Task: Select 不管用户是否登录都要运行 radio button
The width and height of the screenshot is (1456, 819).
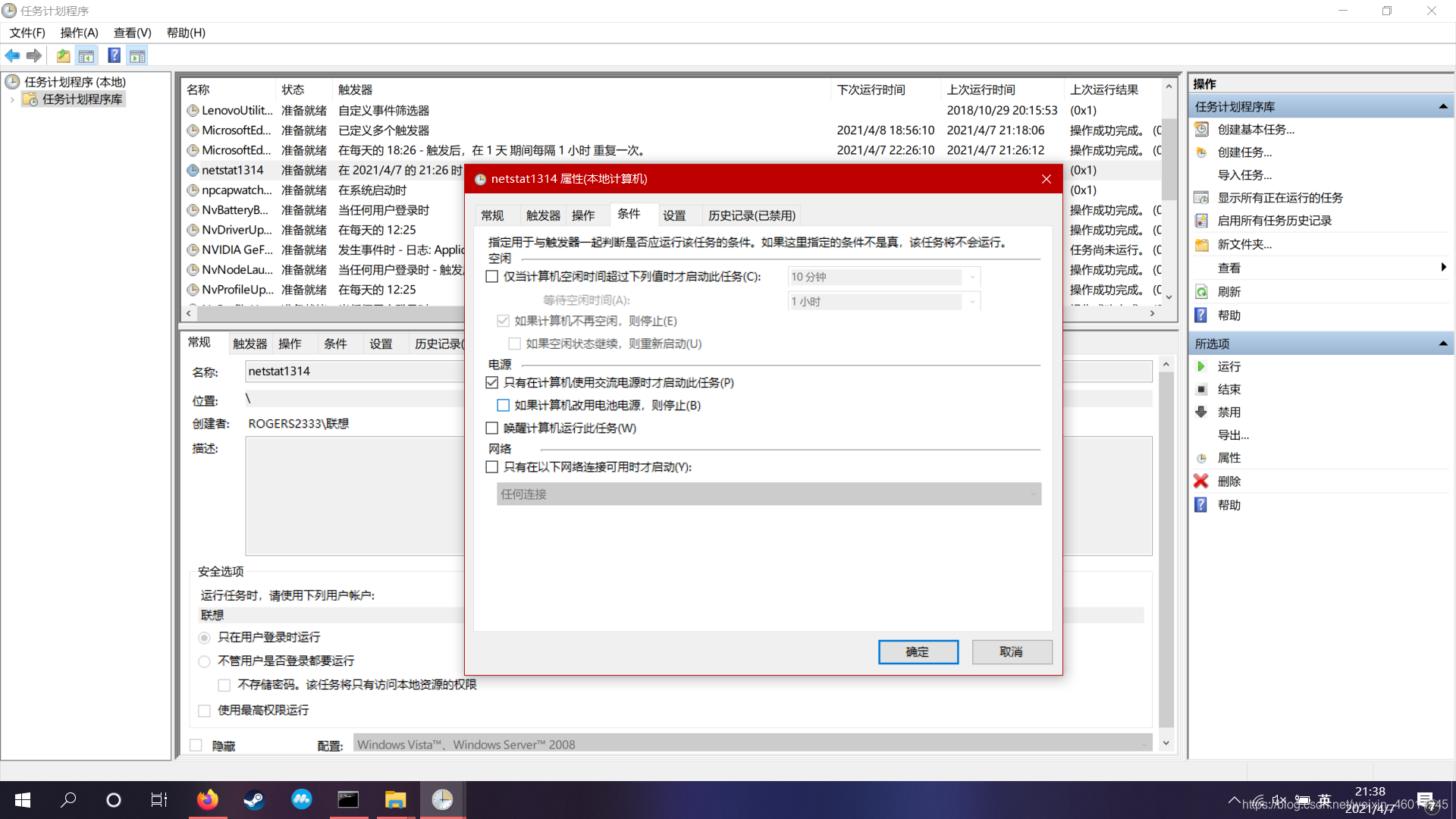Action: tap(204, 661)
